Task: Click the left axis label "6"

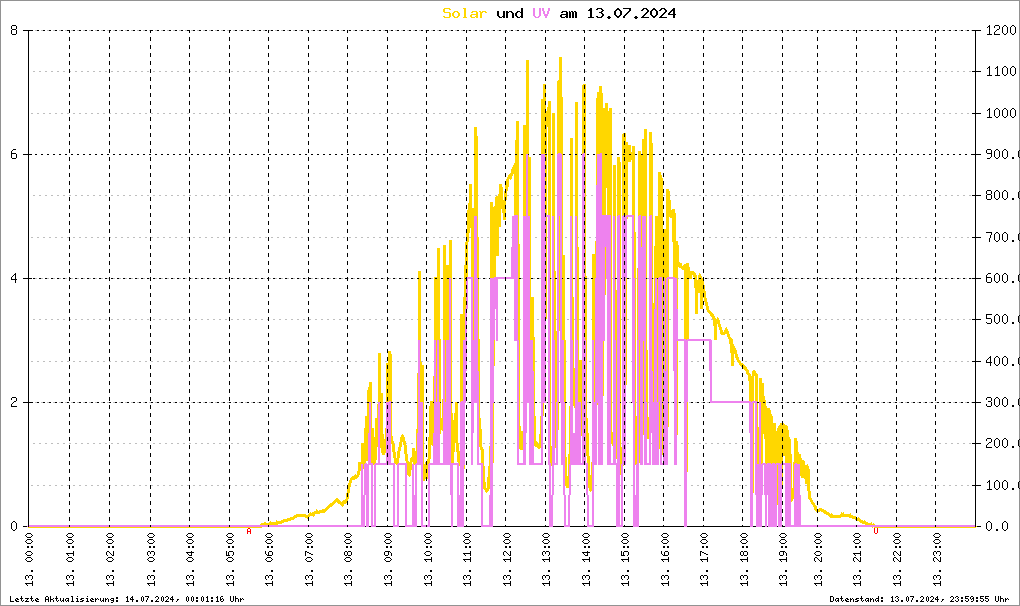Action: 14,154
